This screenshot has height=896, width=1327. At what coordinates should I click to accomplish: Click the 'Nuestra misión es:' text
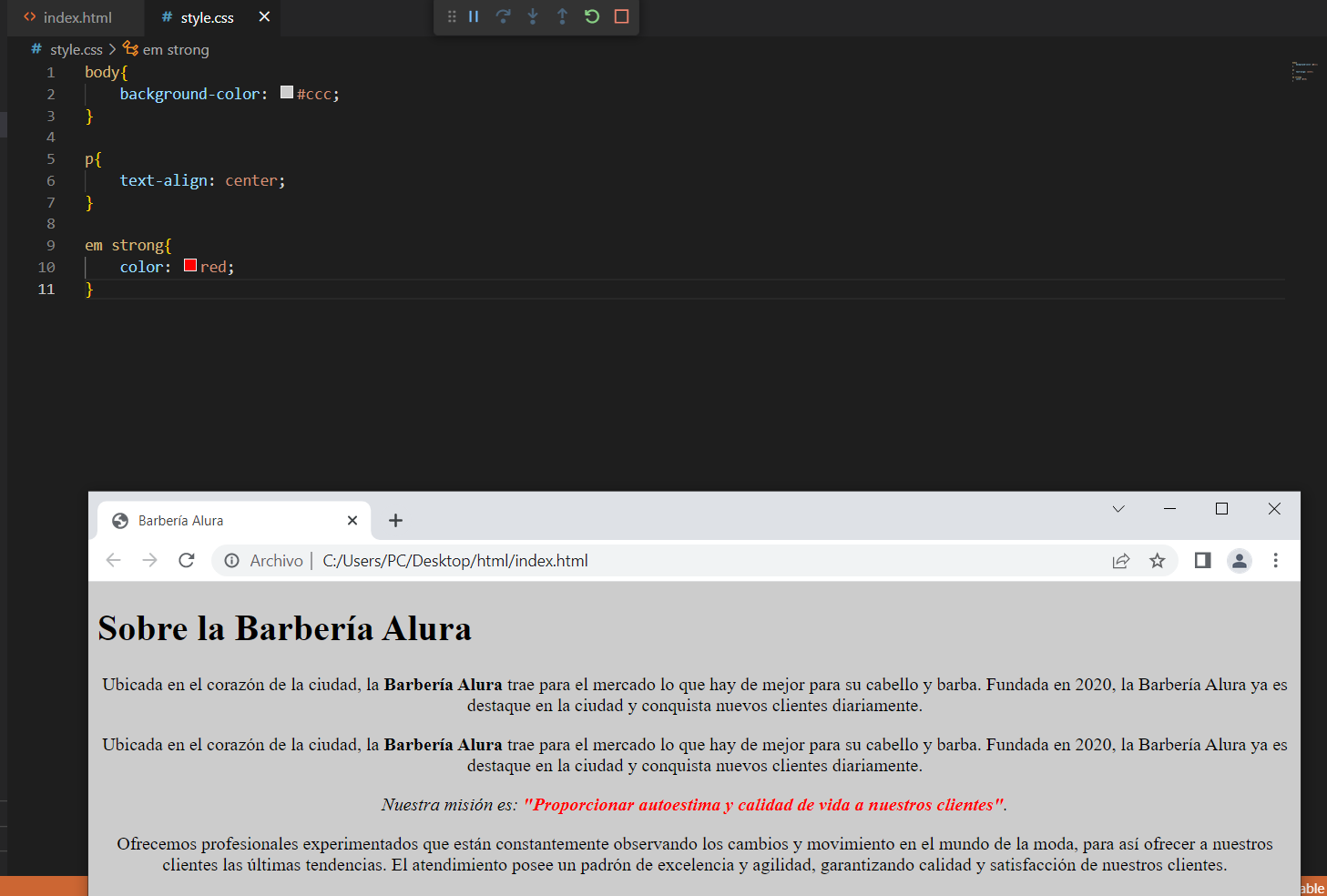449,805
